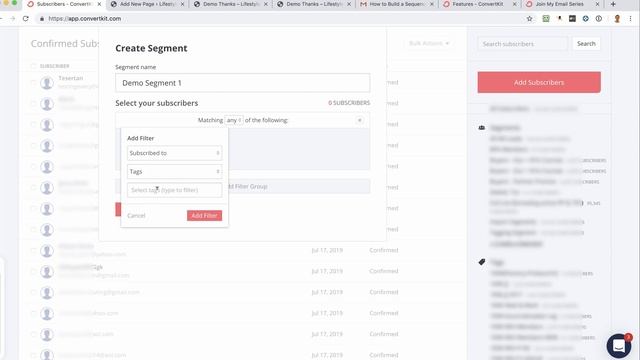Close the Features - ConvertKit tab

[x=514, y=4]
